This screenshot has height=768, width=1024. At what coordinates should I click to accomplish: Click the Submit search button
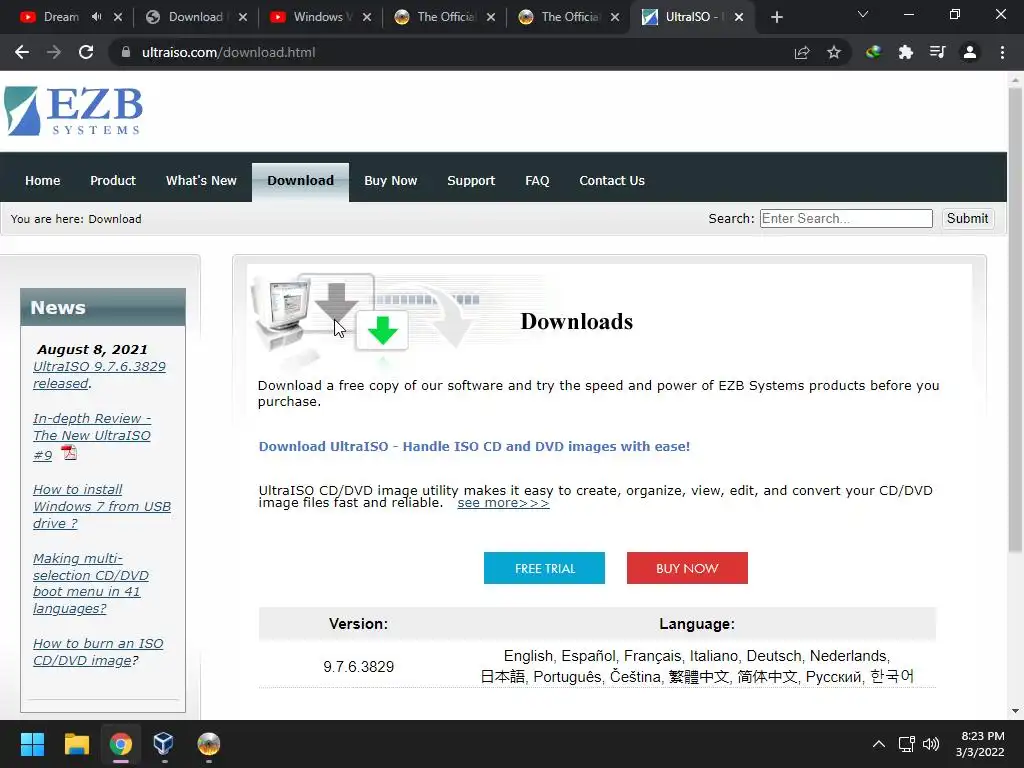tap(967, 219)
